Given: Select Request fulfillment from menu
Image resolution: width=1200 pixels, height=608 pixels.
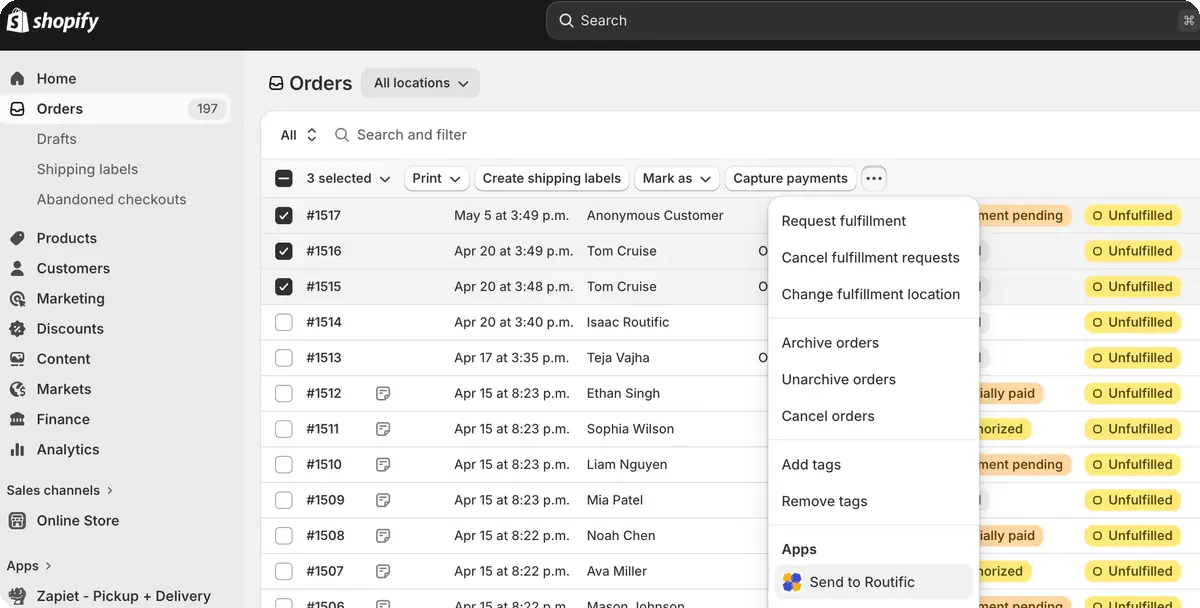Looking at the screenshot, I should click(844, 221).
